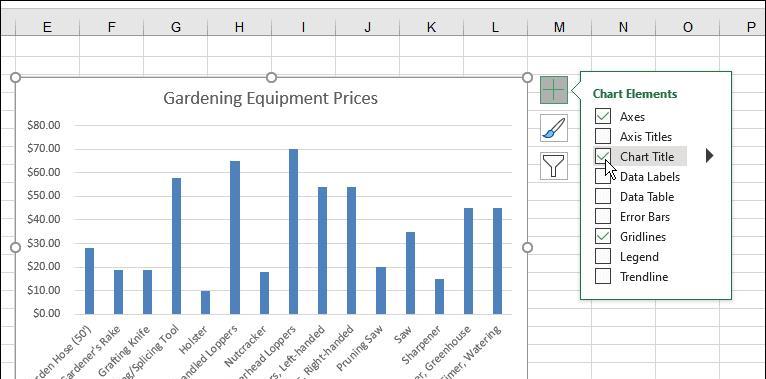The height and width of the screenshot is (379, 766).
Task: Tick the Error Bars checkbox
Action: click(x=603, y=216)
